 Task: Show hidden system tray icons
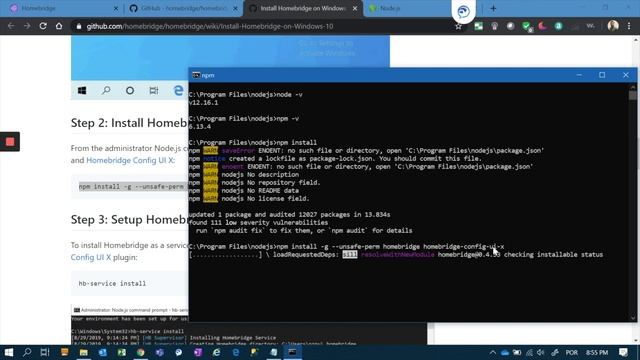coord(493,352)
